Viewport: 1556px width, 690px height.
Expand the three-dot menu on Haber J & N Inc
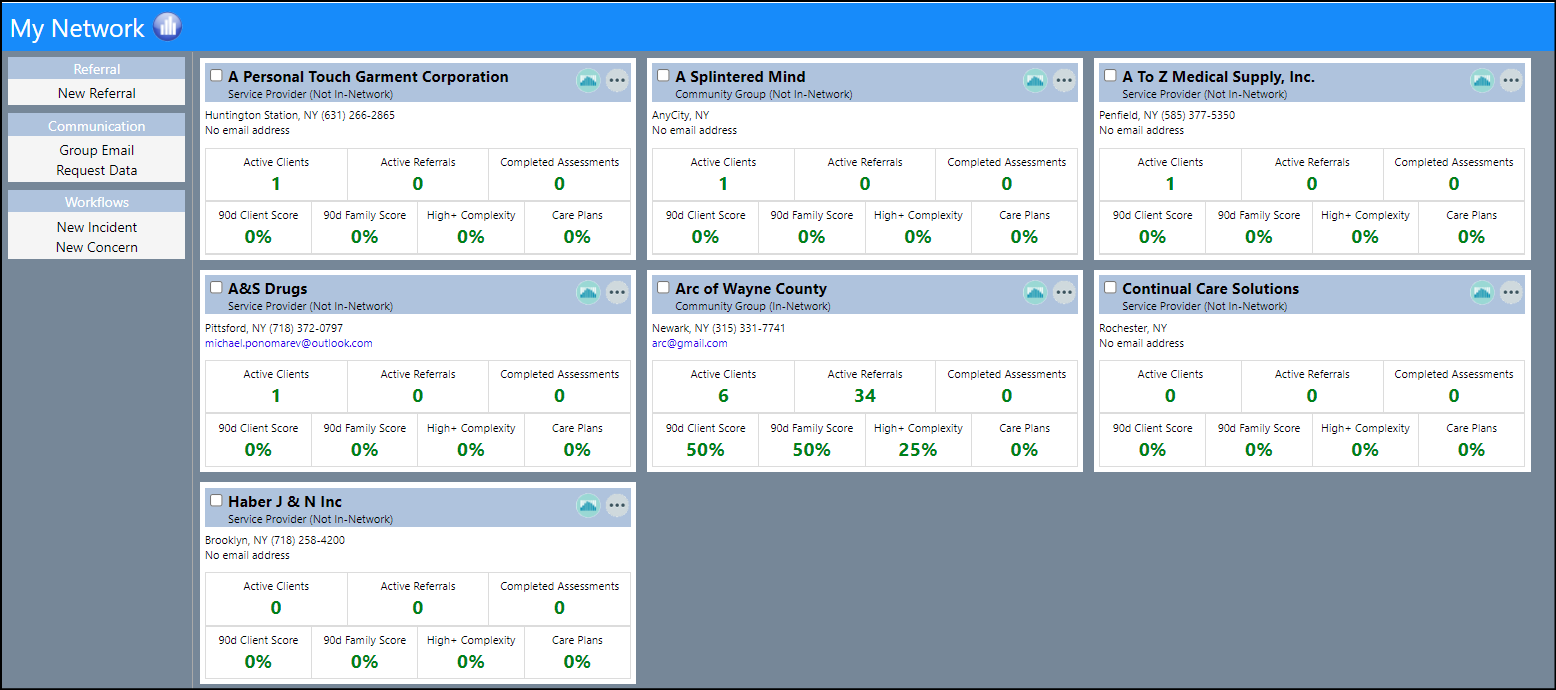(617, 506)
